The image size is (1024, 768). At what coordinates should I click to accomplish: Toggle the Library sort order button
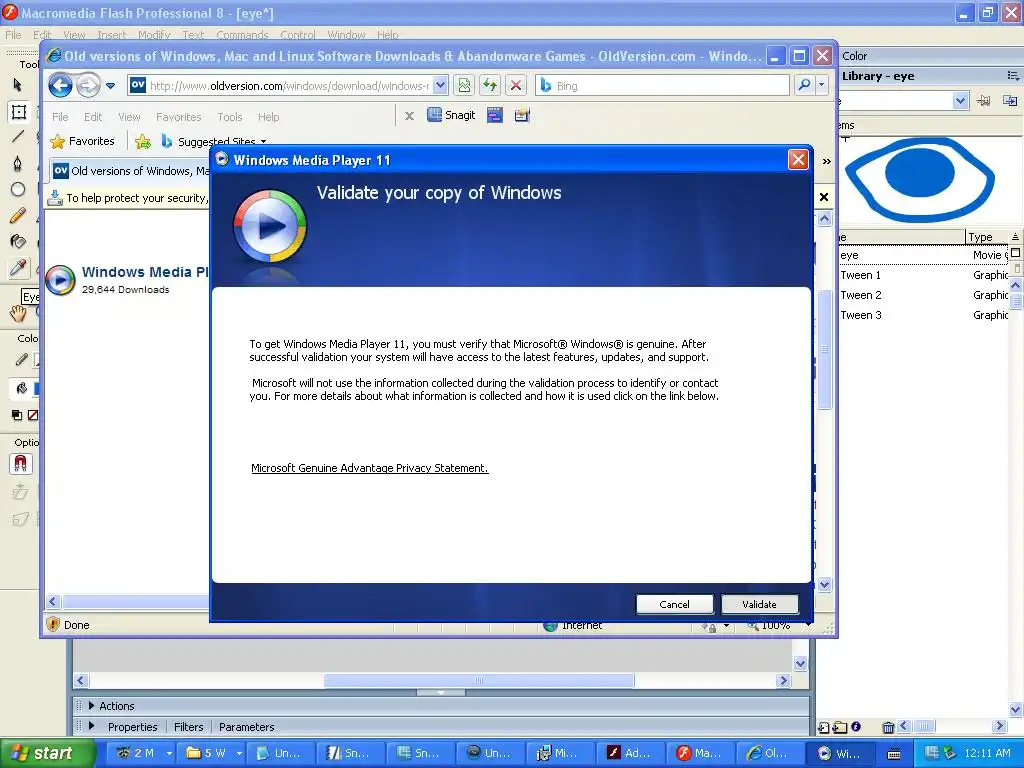click(1015, 236)
